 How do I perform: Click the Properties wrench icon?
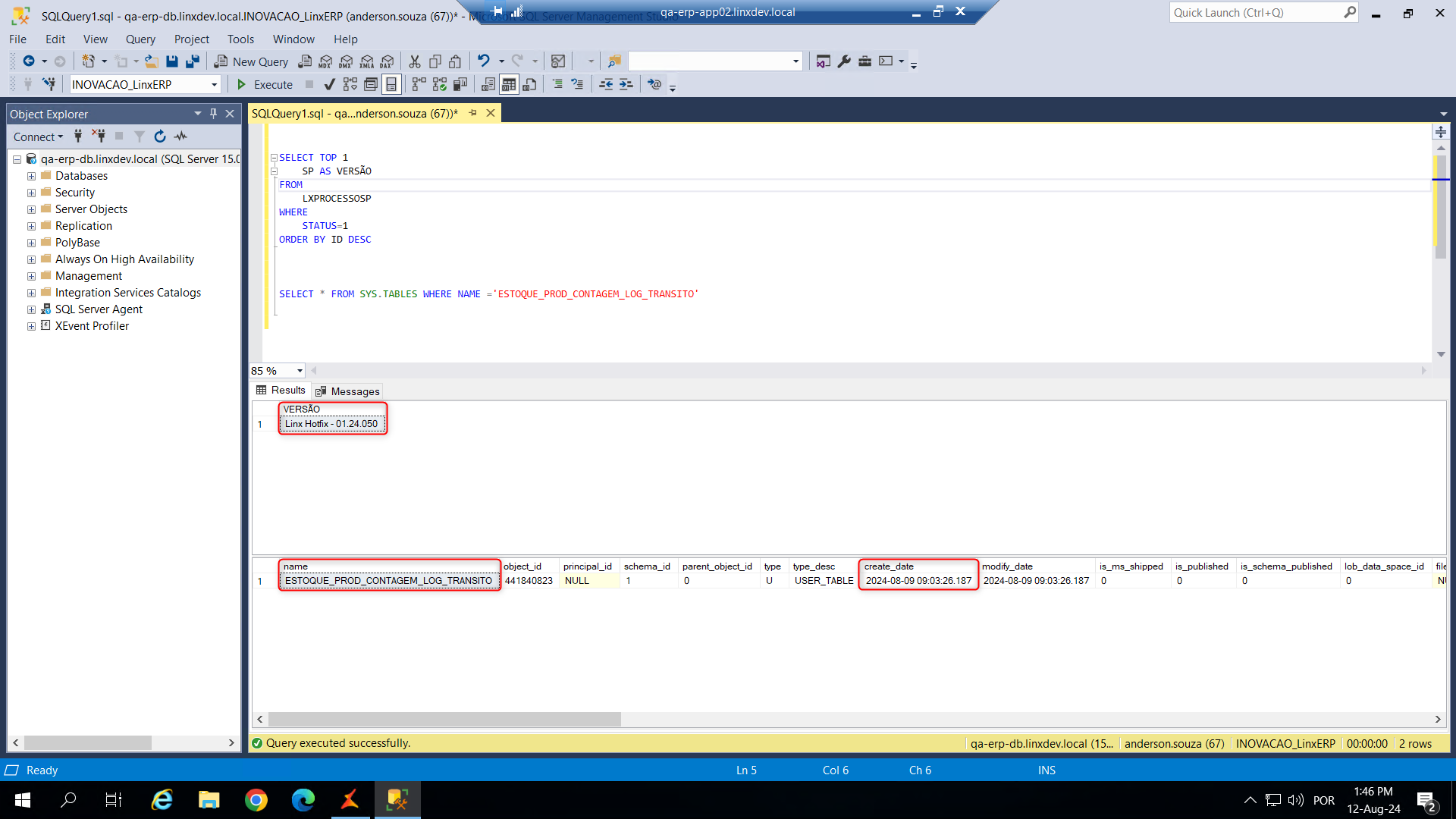(x=844, y=61)
